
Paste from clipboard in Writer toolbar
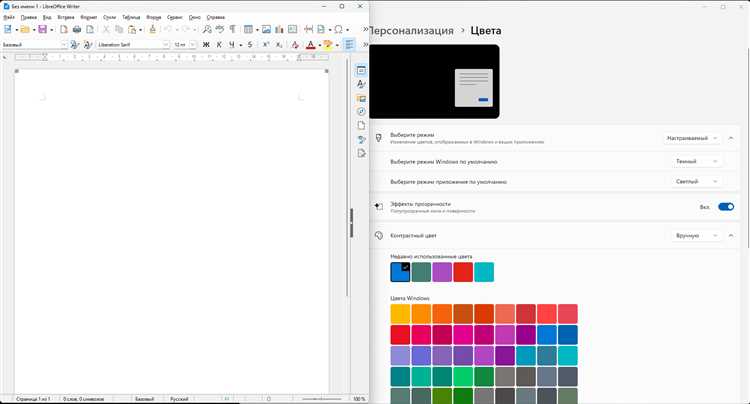click(132, 30)
